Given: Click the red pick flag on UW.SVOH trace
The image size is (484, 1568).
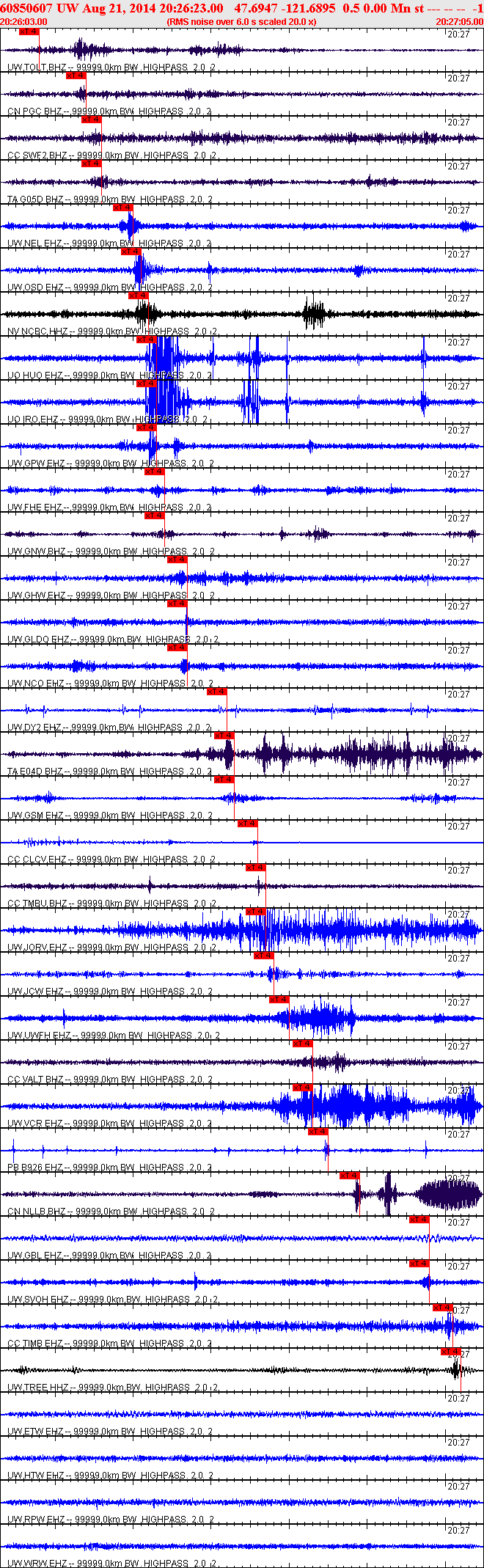Looking at the screenshot, I should pyautogui.click(x=420, y=1264).
